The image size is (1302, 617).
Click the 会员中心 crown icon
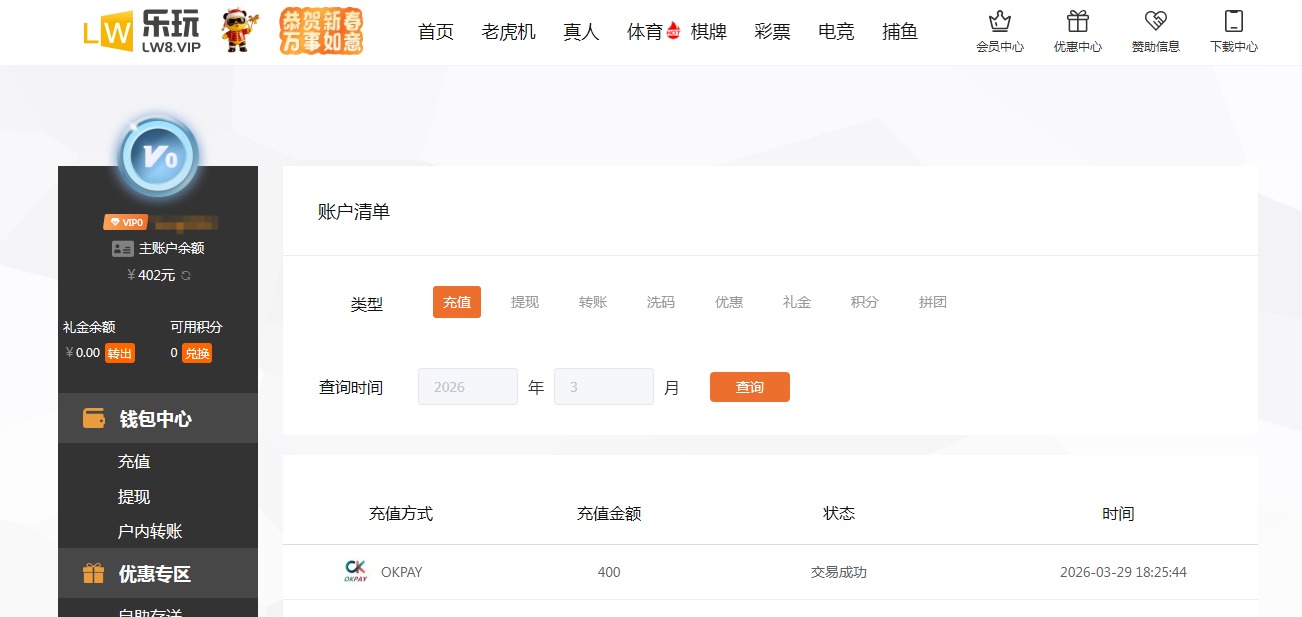[1001, 20]
